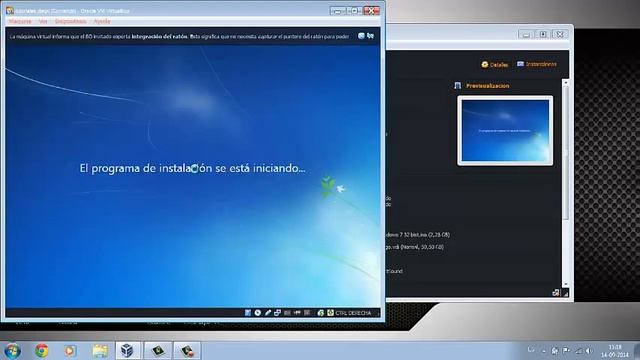Click the optical disc status icon

click(258, 313)
